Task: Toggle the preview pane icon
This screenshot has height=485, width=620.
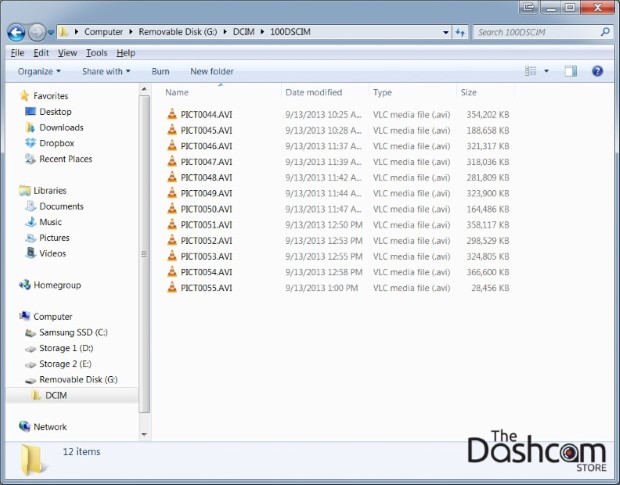Action: tap(571, 72)
